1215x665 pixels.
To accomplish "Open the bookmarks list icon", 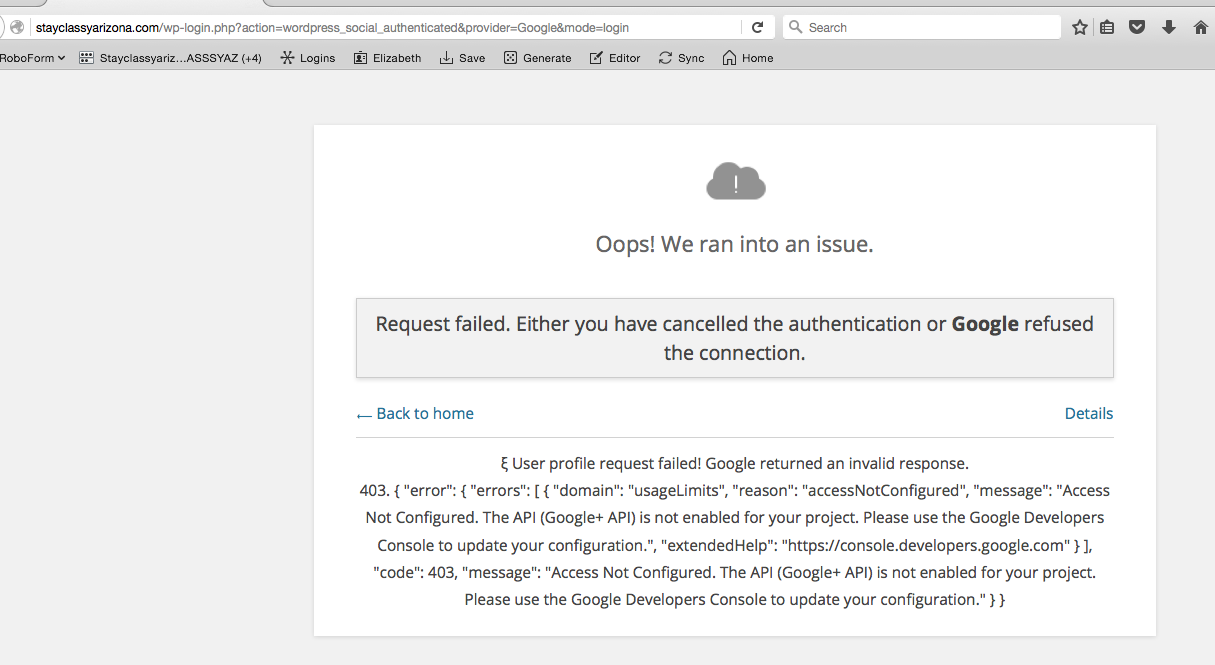I will pyautogui.click(x=1107, y=28).
